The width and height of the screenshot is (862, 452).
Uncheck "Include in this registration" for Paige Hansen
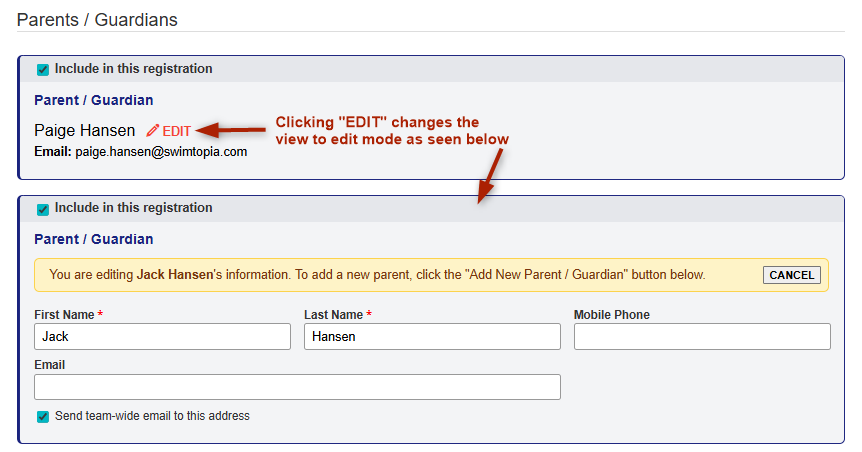click(43, 70)
